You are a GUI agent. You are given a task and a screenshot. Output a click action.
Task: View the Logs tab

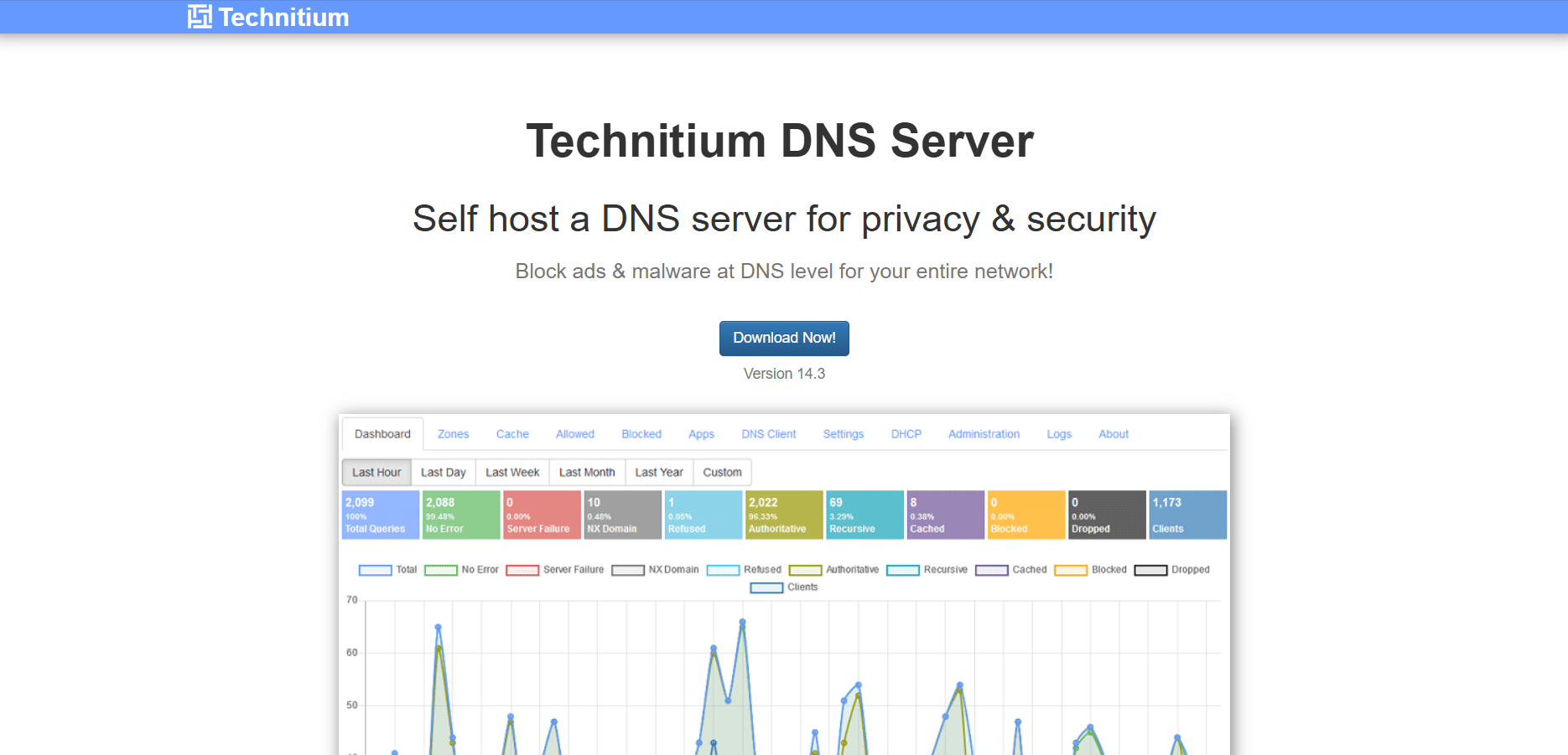coord(1059,434)
